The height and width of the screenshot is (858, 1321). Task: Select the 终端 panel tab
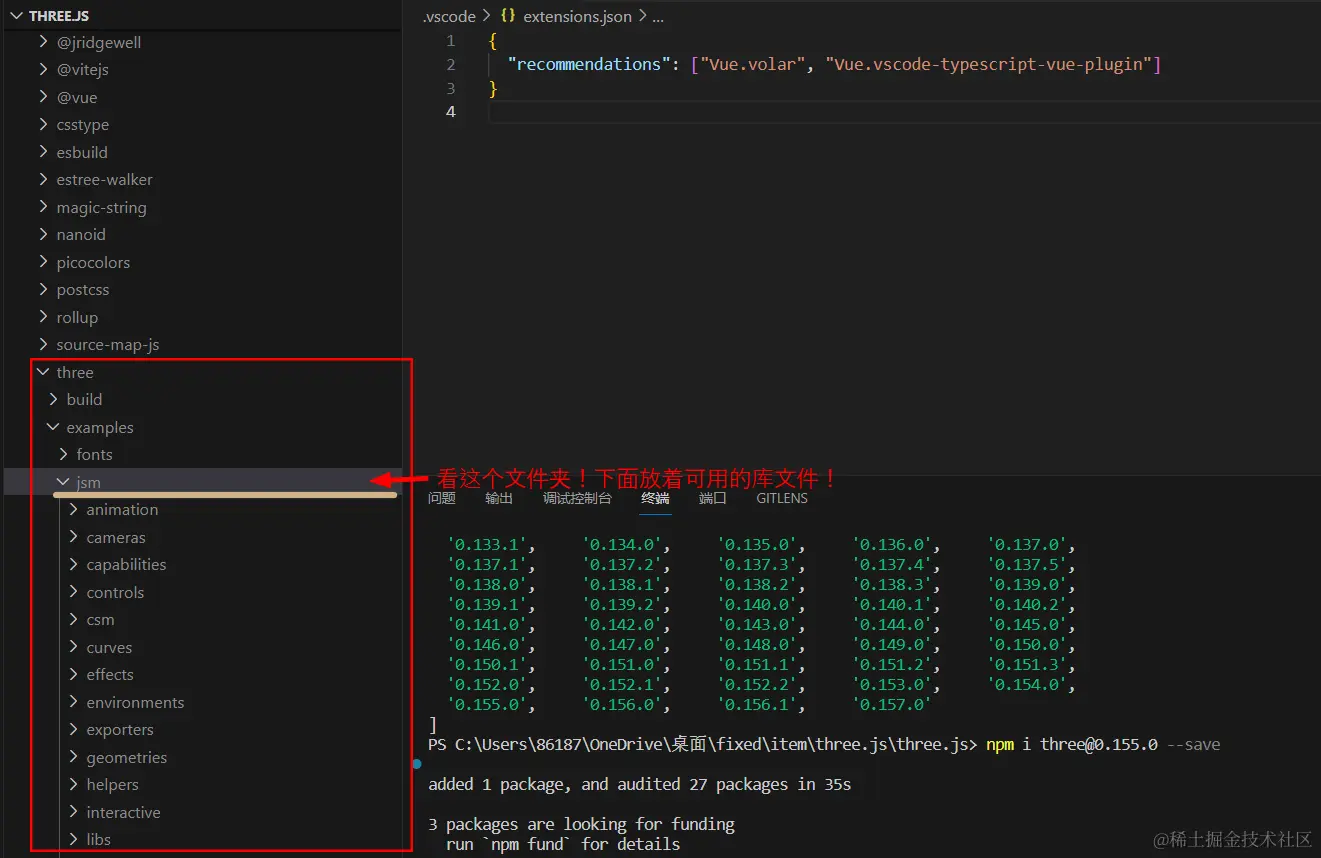point(656,498)
